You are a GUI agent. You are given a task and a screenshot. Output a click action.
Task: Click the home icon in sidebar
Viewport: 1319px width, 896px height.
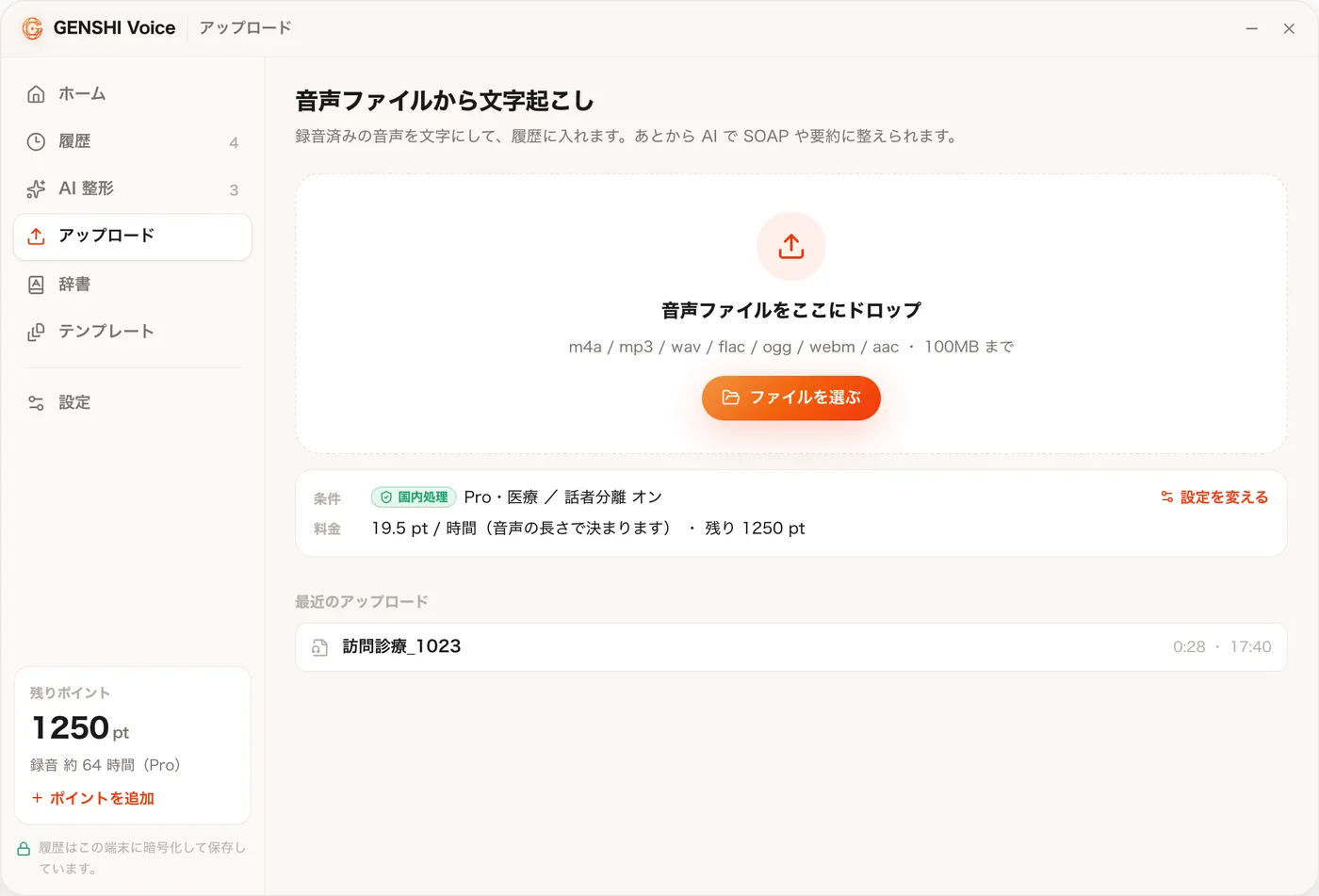point(36,94)
